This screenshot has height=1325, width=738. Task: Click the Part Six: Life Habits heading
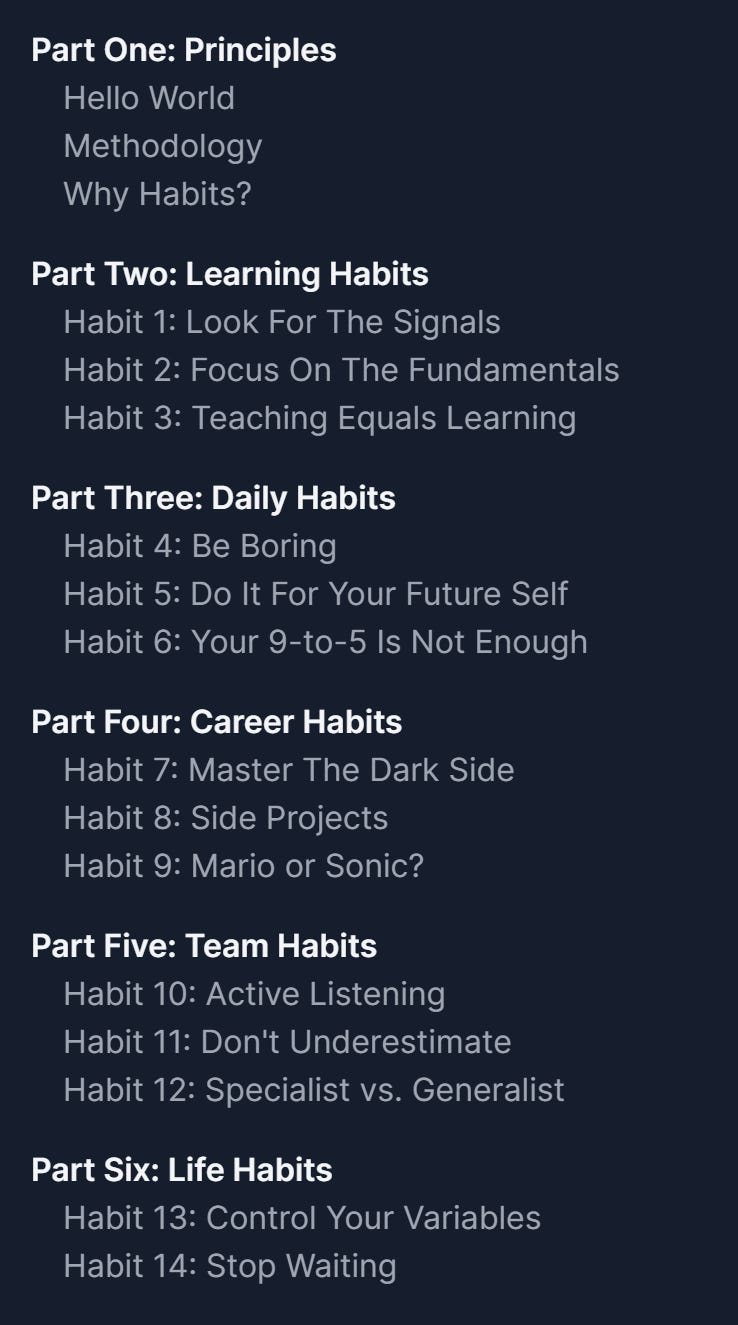(x=182, y=1170)
